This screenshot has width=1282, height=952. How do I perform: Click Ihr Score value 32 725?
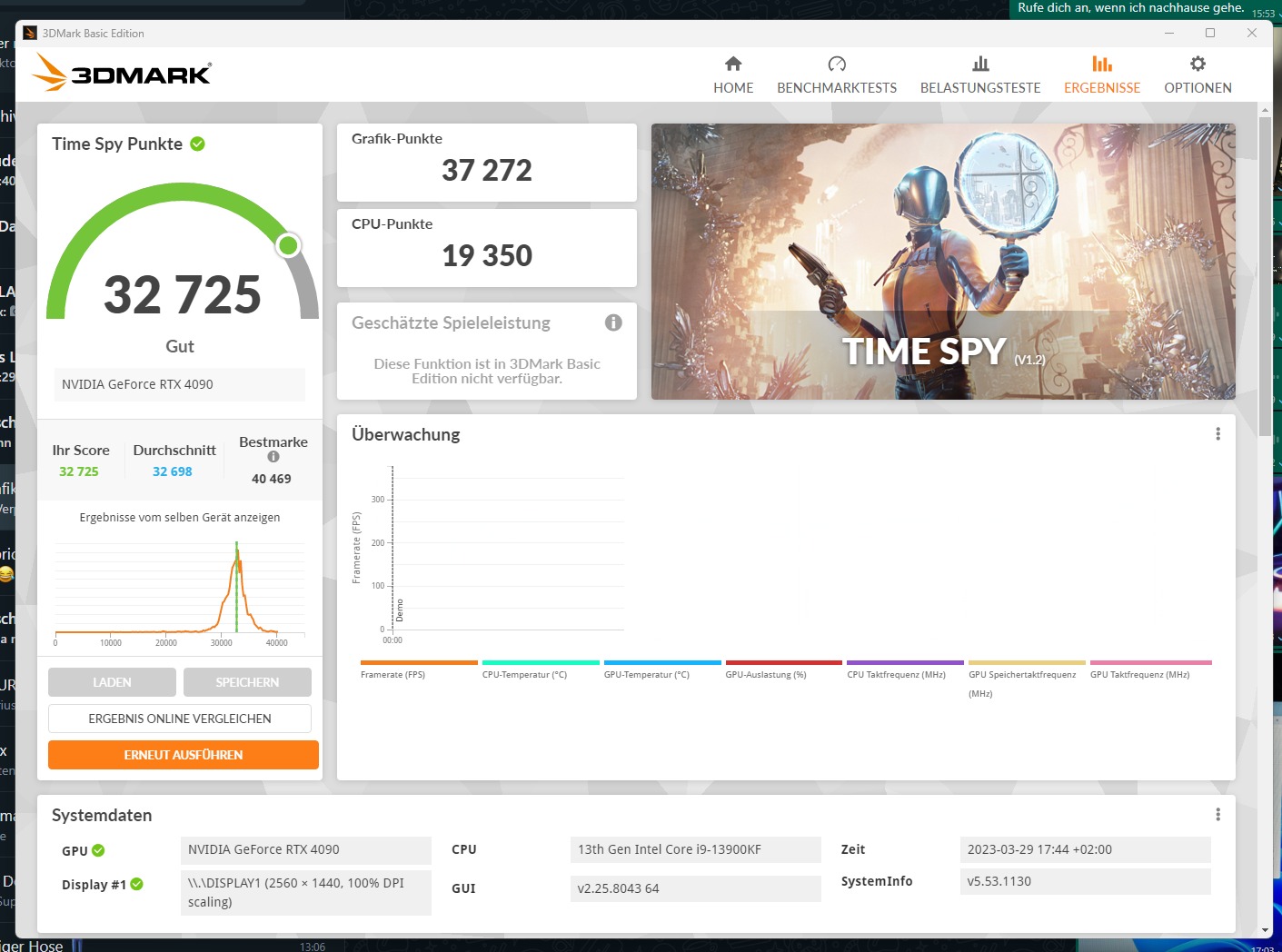pyautogui.click(x=79, y=471)
